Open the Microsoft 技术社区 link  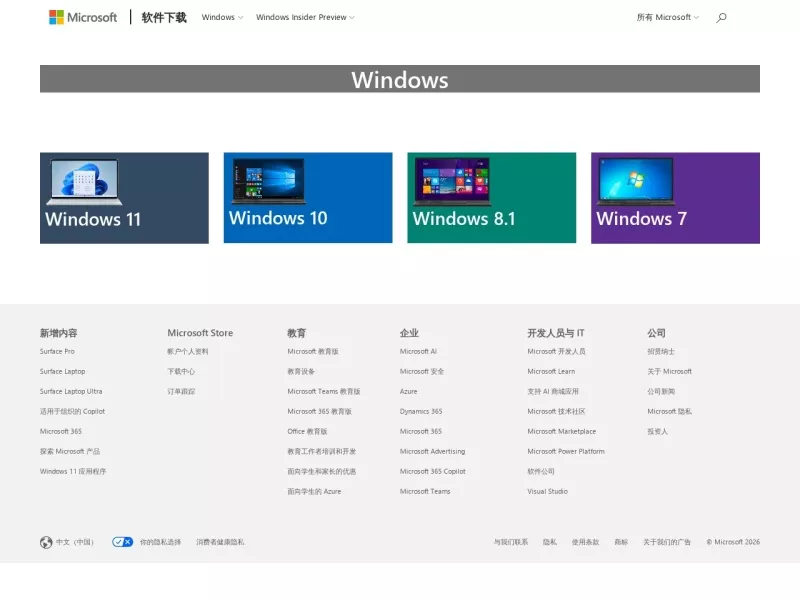[x=556, y=411]
